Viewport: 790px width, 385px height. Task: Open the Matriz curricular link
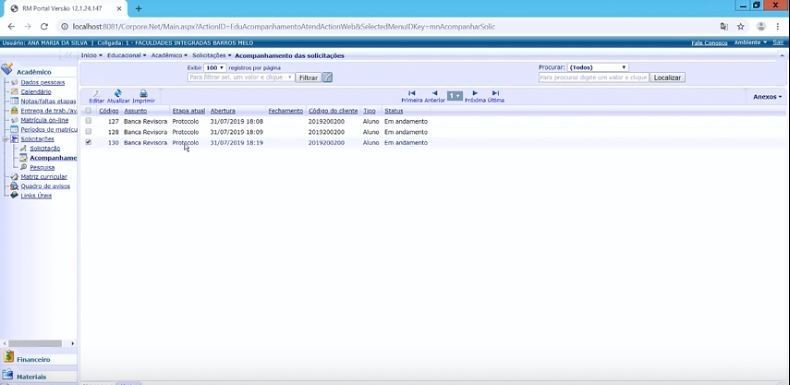coord(44,177)
